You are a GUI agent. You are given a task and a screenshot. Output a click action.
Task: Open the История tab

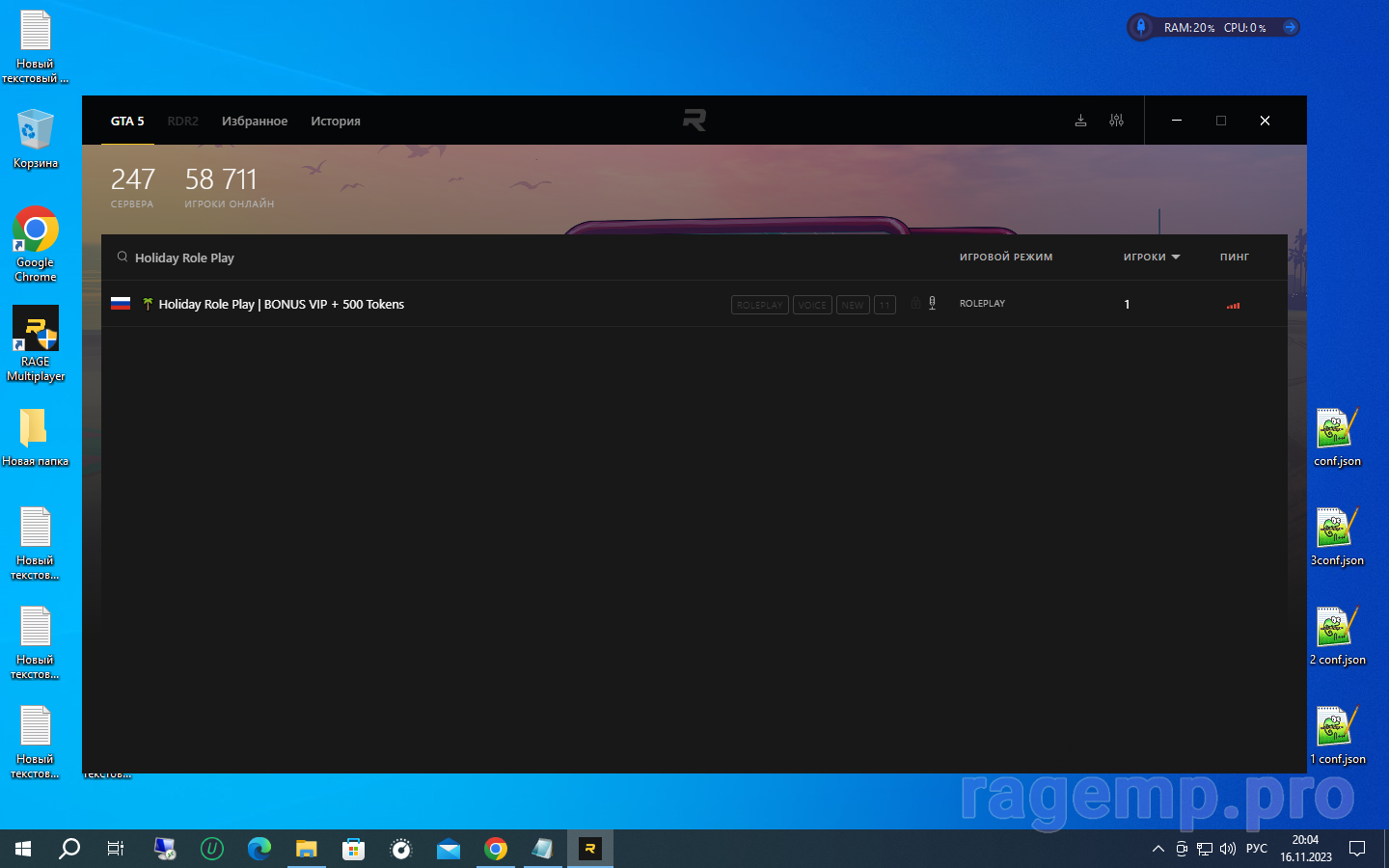click(336, 121)
